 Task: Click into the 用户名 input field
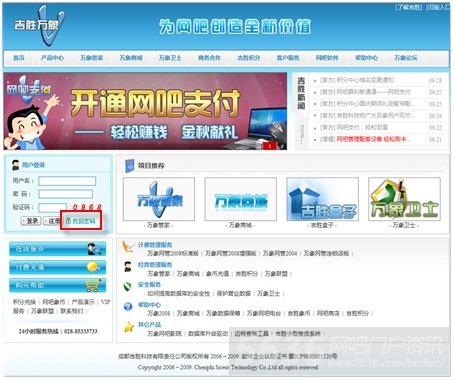click(x=67, y=181)
